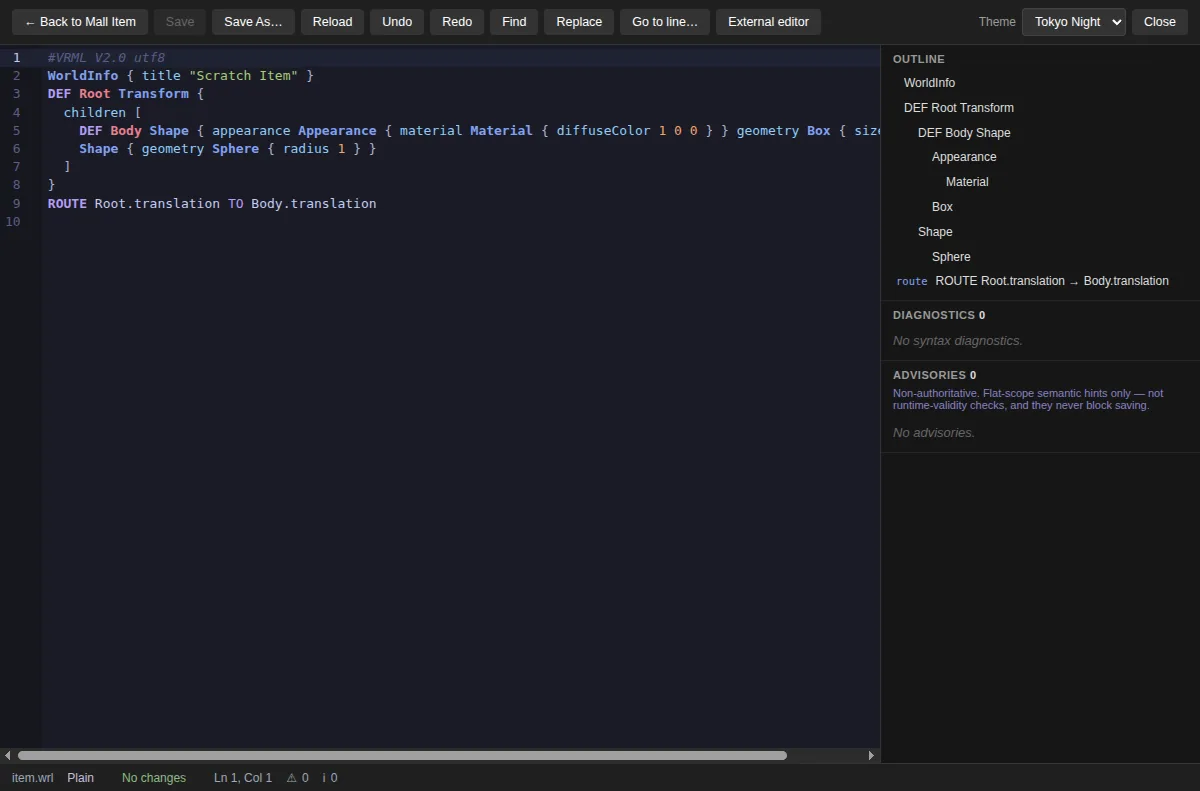Open the Replace tool

[579, 22]
